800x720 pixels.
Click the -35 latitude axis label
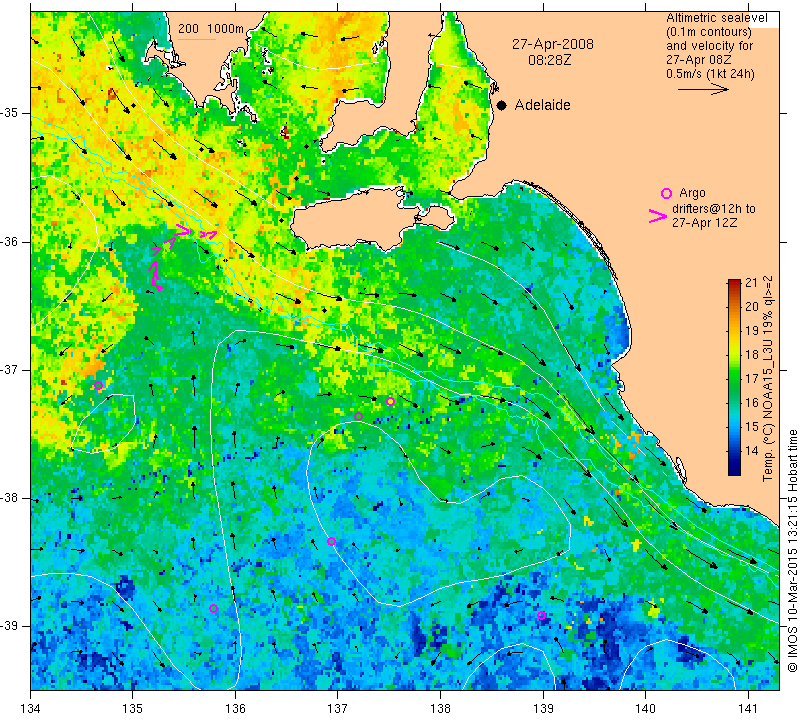(11, 113)
